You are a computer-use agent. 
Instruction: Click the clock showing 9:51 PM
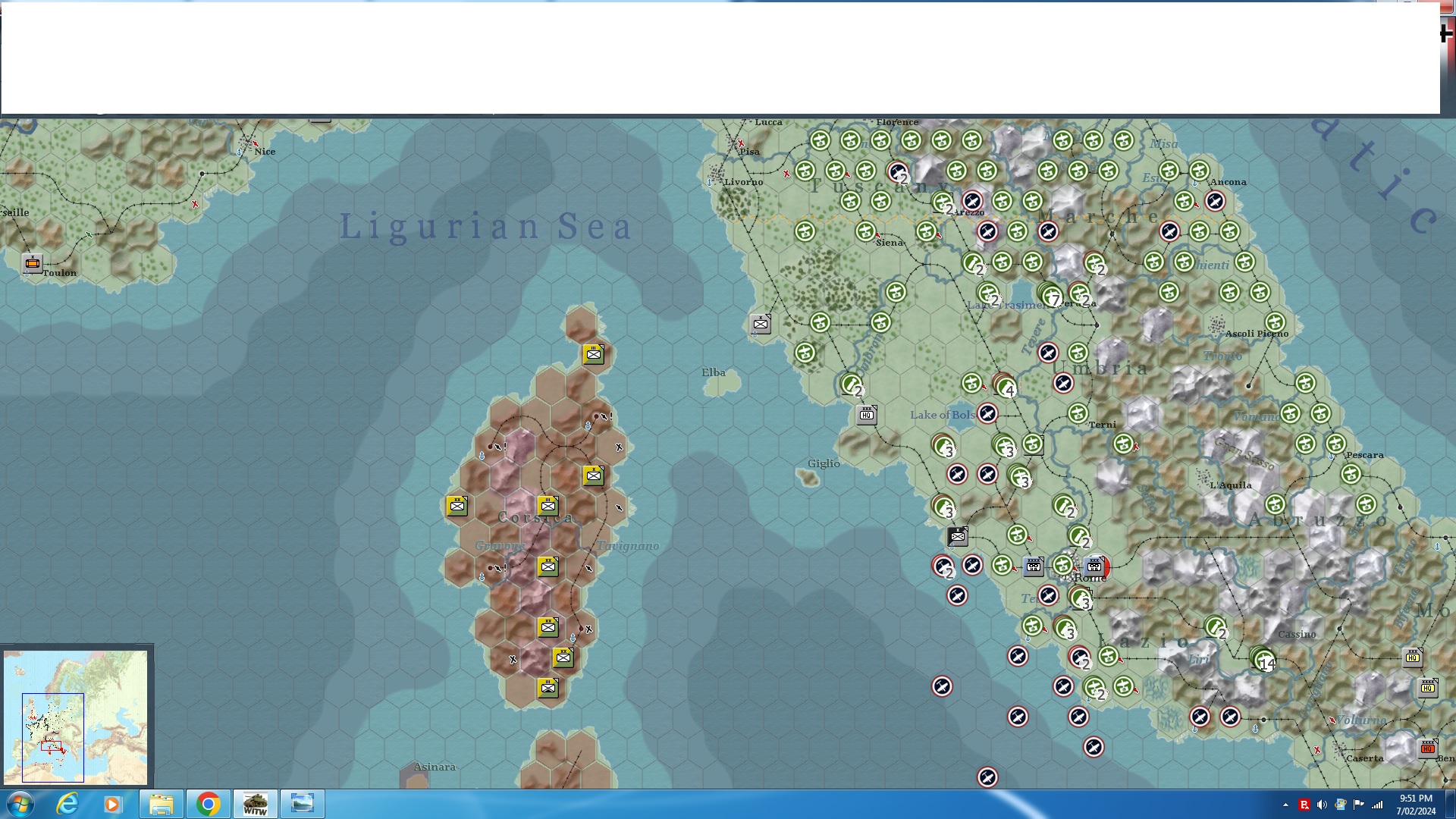1415,804
